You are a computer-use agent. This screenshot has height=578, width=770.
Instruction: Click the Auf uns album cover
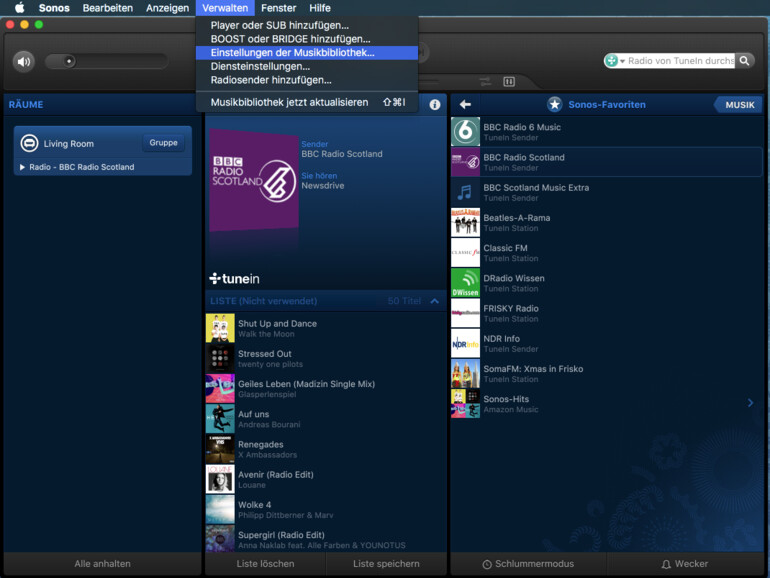[x=220, y=418]
